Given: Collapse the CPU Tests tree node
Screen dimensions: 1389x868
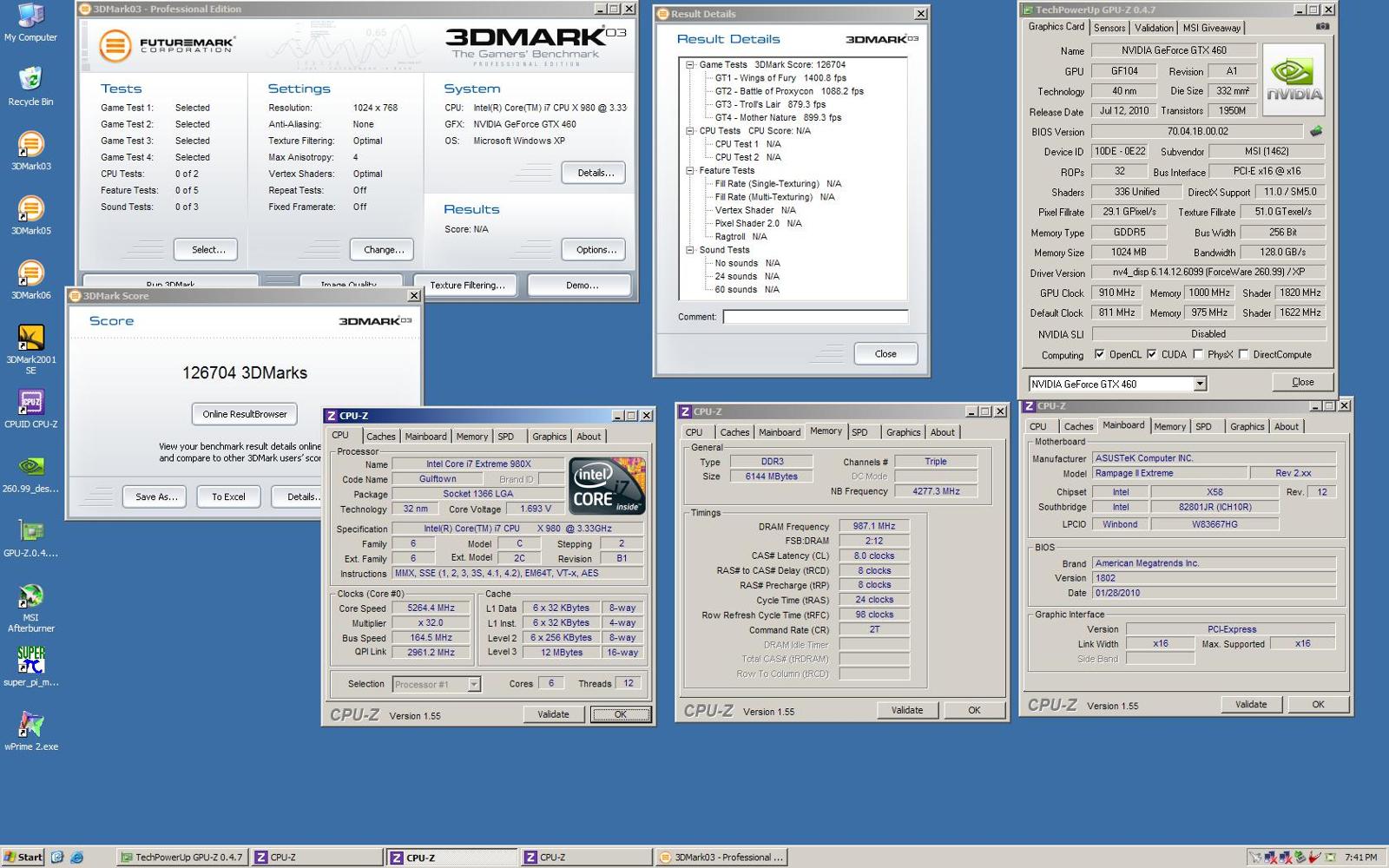Looking at the screenshot, I should (690, 131).
